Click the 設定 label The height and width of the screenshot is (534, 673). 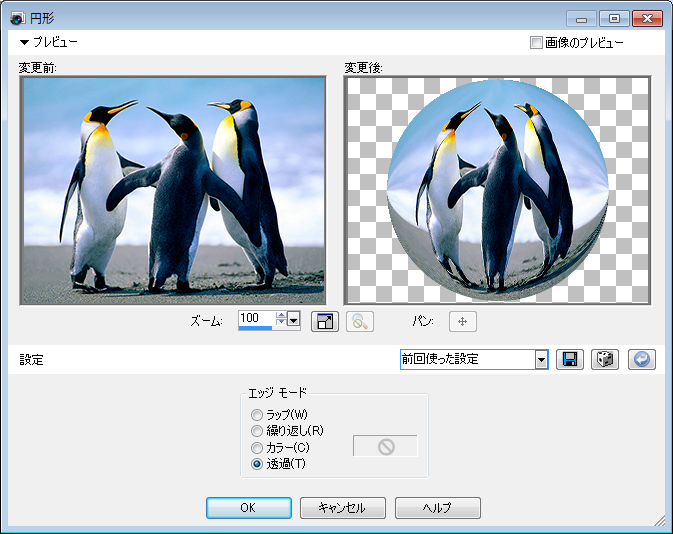(31, 360)
